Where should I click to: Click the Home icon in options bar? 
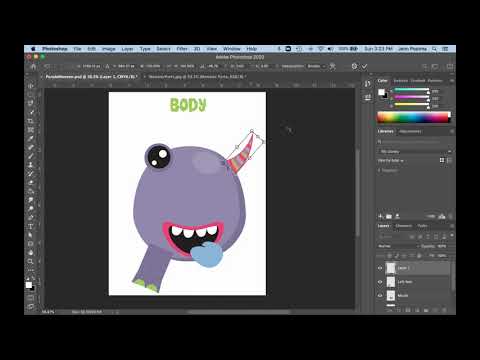[33, 66]
